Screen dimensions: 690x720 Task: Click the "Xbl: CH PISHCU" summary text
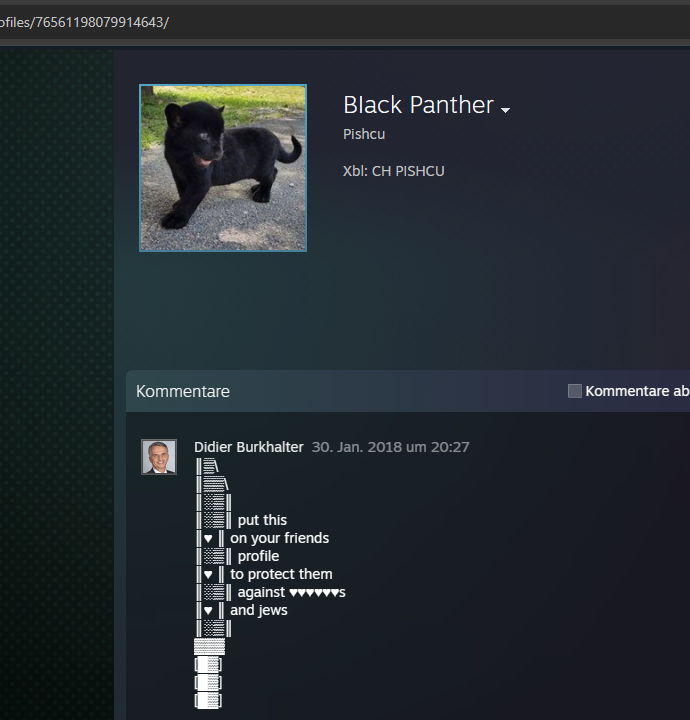click(394, 171)
